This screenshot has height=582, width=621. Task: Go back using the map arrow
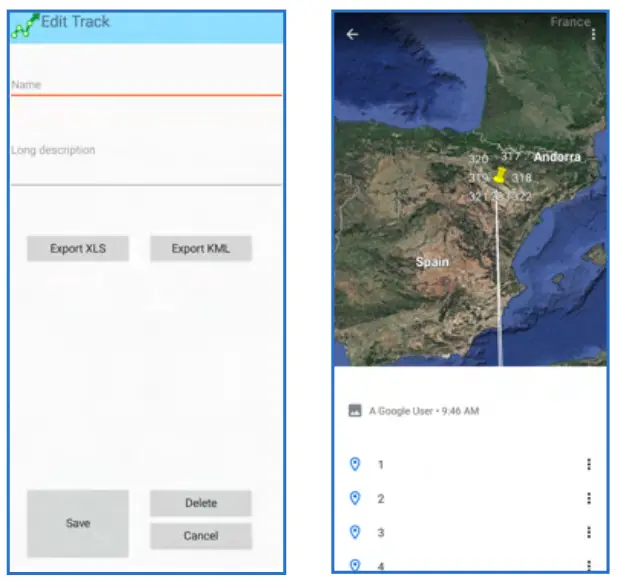352,34
